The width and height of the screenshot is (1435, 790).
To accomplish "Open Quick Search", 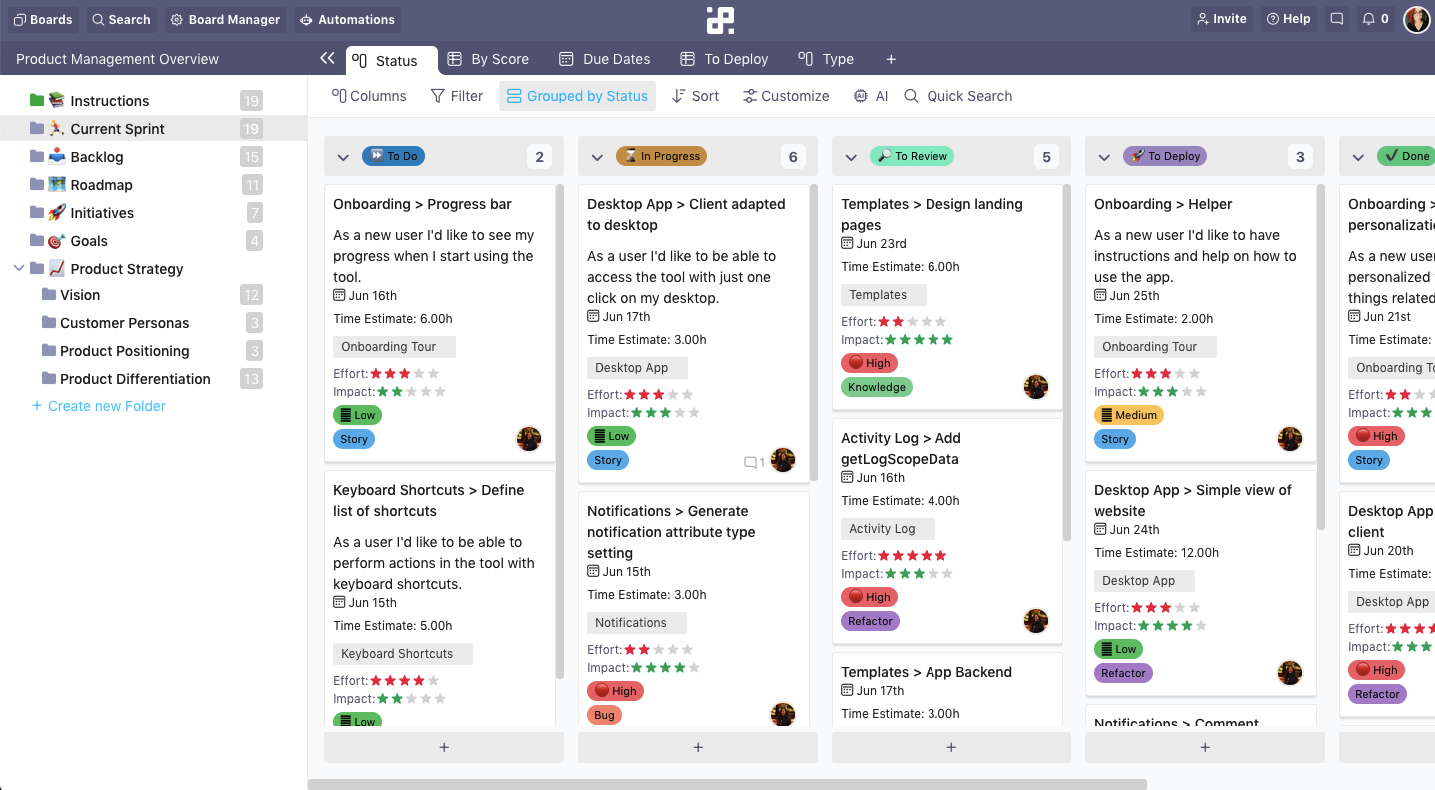I will tap(957, 96).
